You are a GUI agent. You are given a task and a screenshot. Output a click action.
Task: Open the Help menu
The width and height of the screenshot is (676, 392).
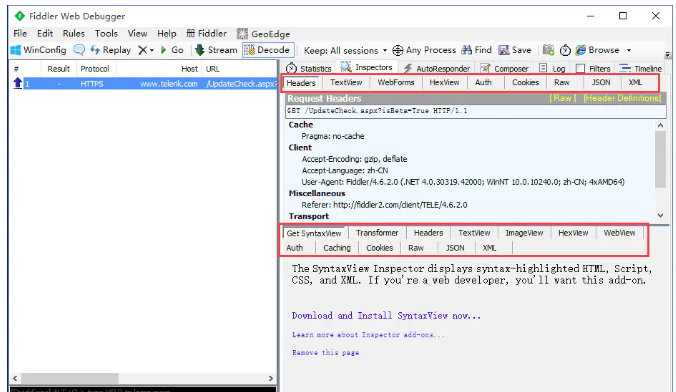(x=166, y=33)
